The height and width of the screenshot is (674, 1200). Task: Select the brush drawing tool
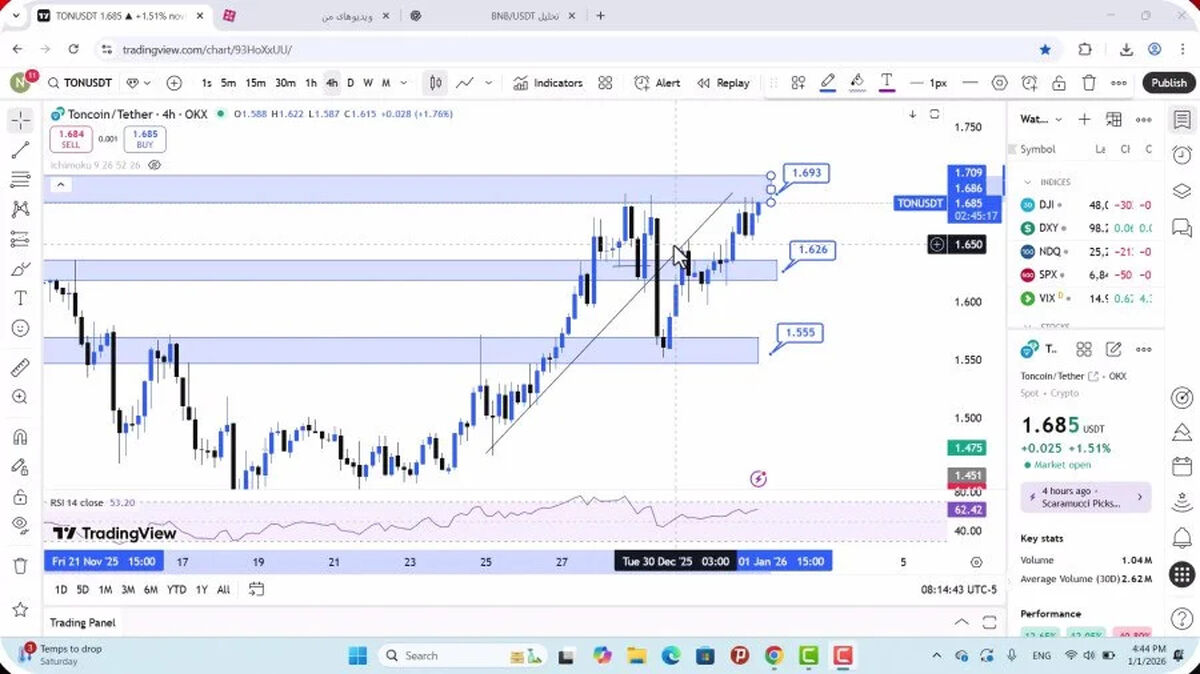click(20, 269)
